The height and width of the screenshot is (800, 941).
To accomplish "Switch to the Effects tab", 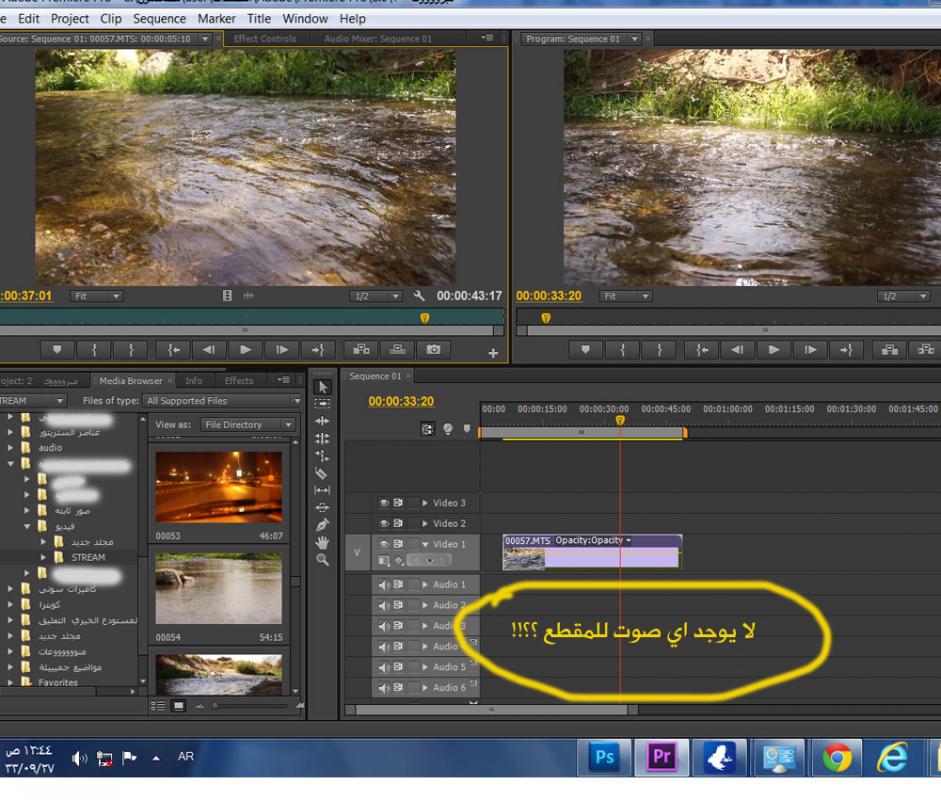I will [239, 381].
